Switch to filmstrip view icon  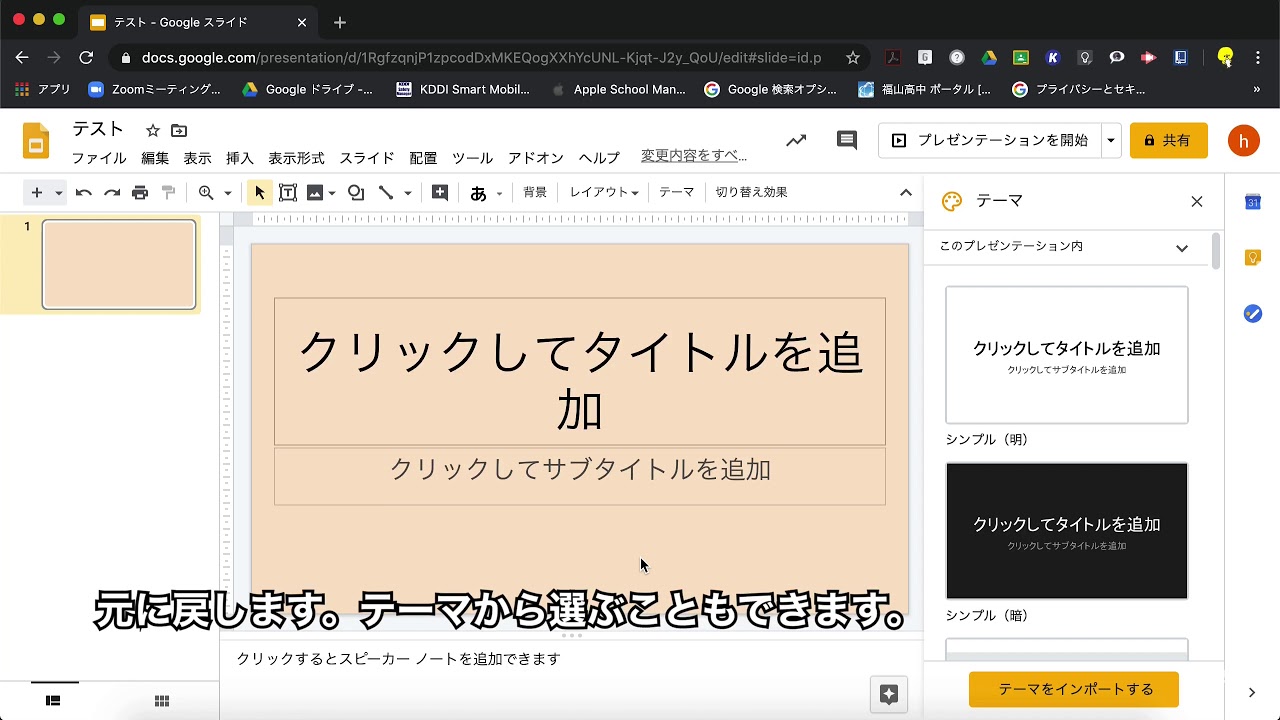53,701
